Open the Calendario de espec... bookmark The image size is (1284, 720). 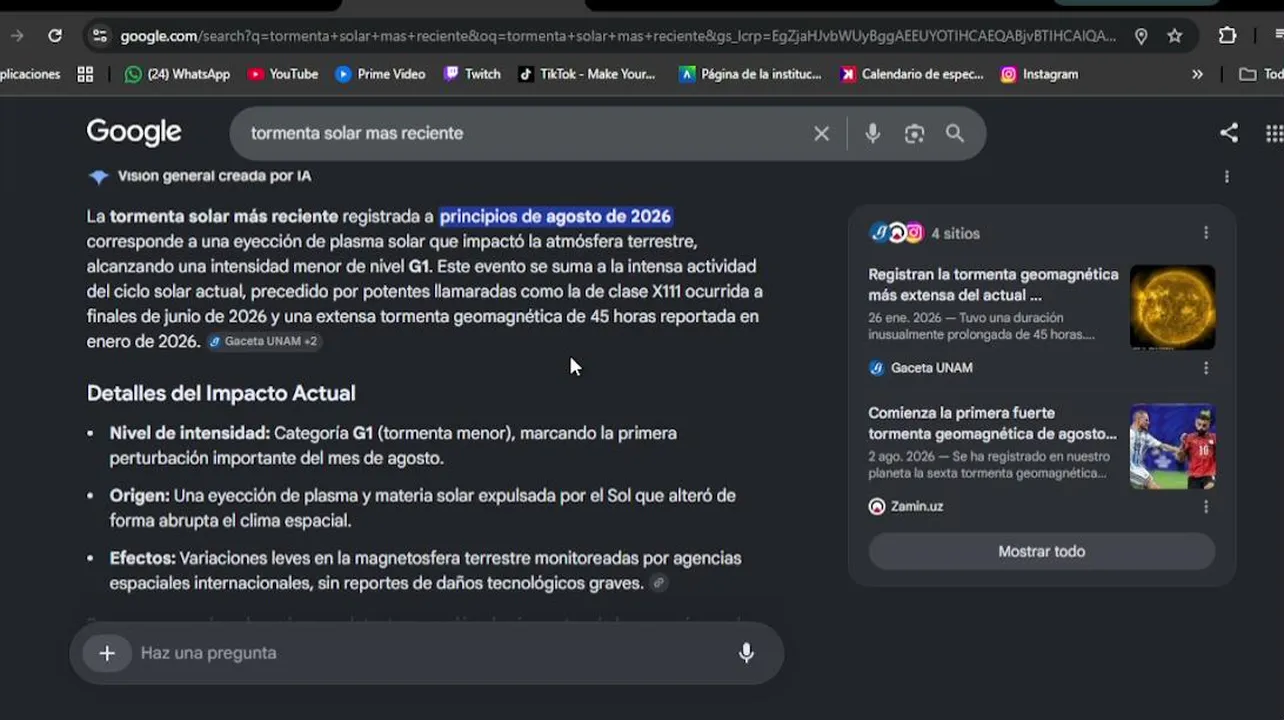(912, 74)
